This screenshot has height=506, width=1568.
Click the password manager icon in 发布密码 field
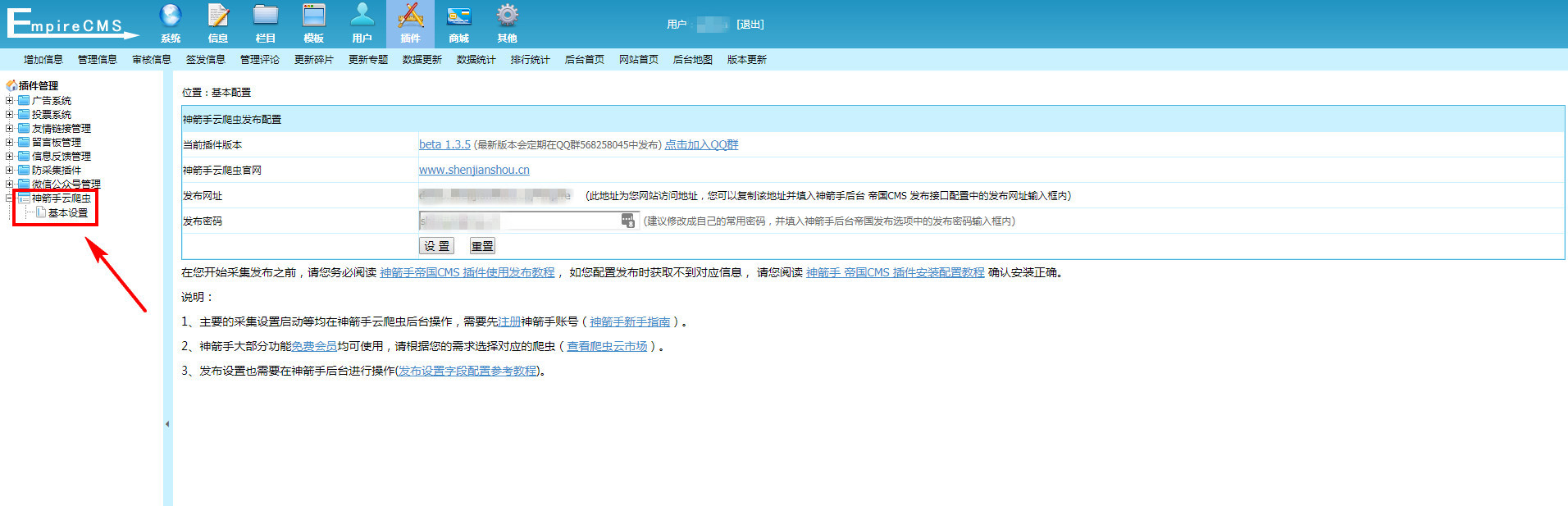(x=628, y=221)
